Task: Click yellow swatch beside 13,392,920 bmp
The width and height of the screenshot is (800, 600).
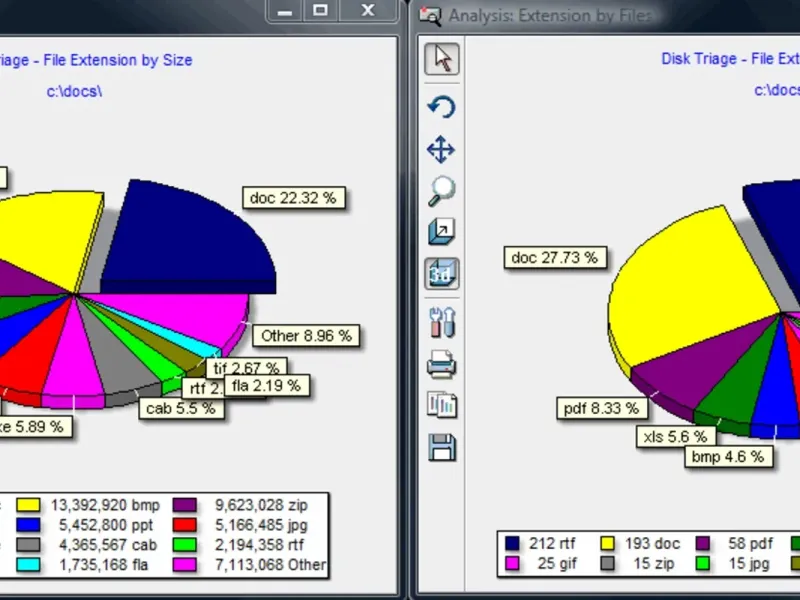Action: 28,505
